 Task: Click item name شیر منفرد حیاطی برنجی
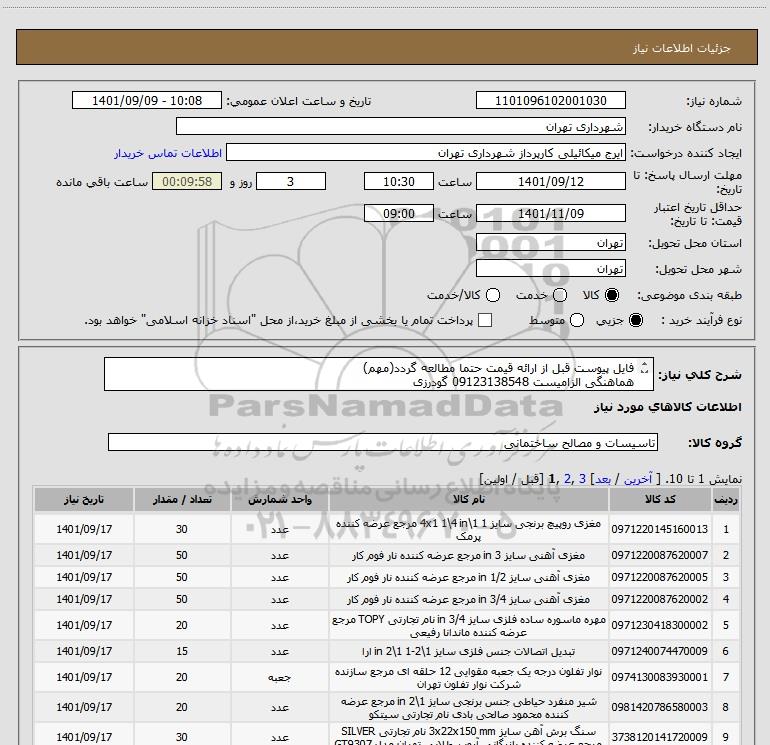pyautogui.click(x=468, y=708)
